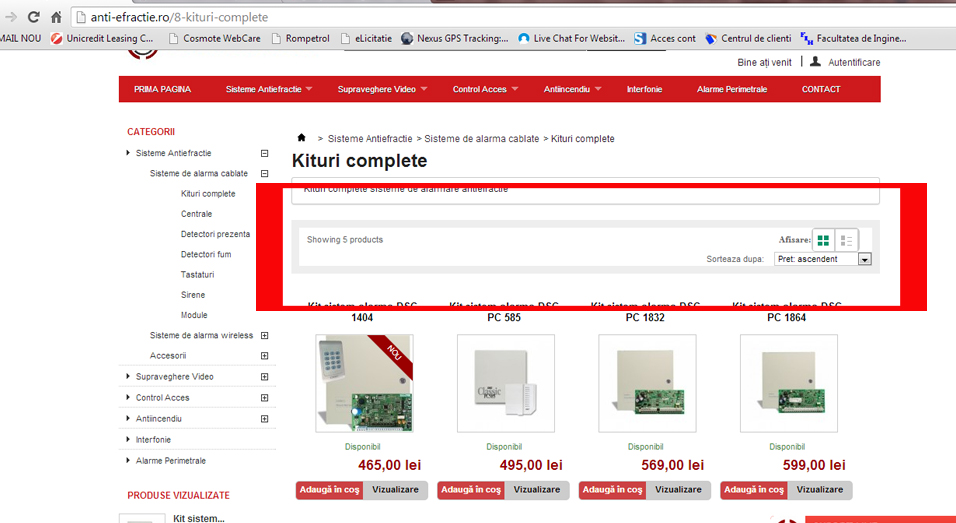This screenshot has width=956, height=523.
Task: Open the Acces cont bookmark
Action: pos(665,38)
